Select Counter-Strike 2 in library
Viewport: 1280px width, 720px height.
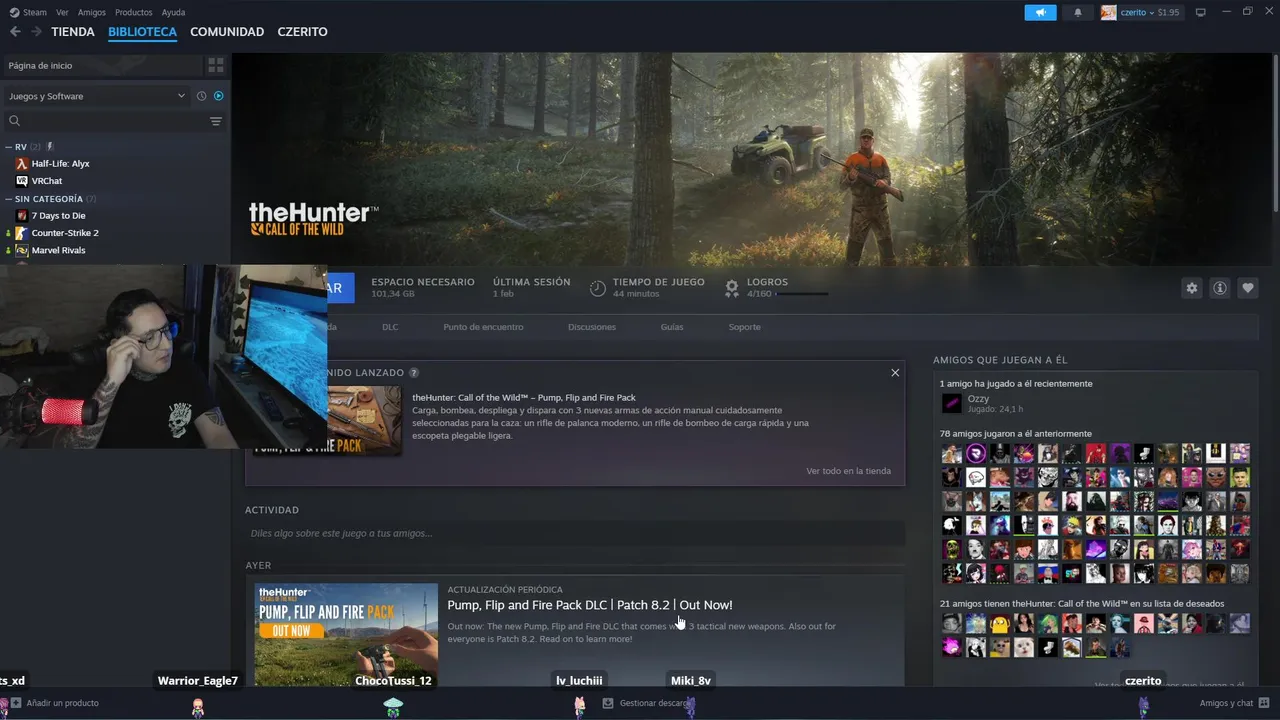click(x=64, y=233)
